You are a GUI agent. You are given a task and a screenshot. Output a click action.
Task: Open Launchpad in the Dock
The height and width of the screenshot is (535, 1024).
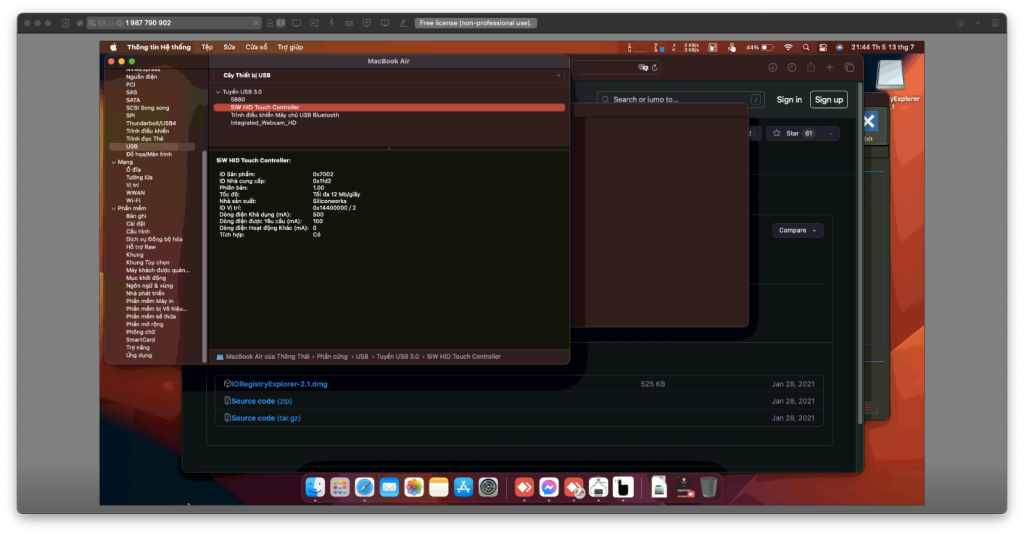coord(340,487)
